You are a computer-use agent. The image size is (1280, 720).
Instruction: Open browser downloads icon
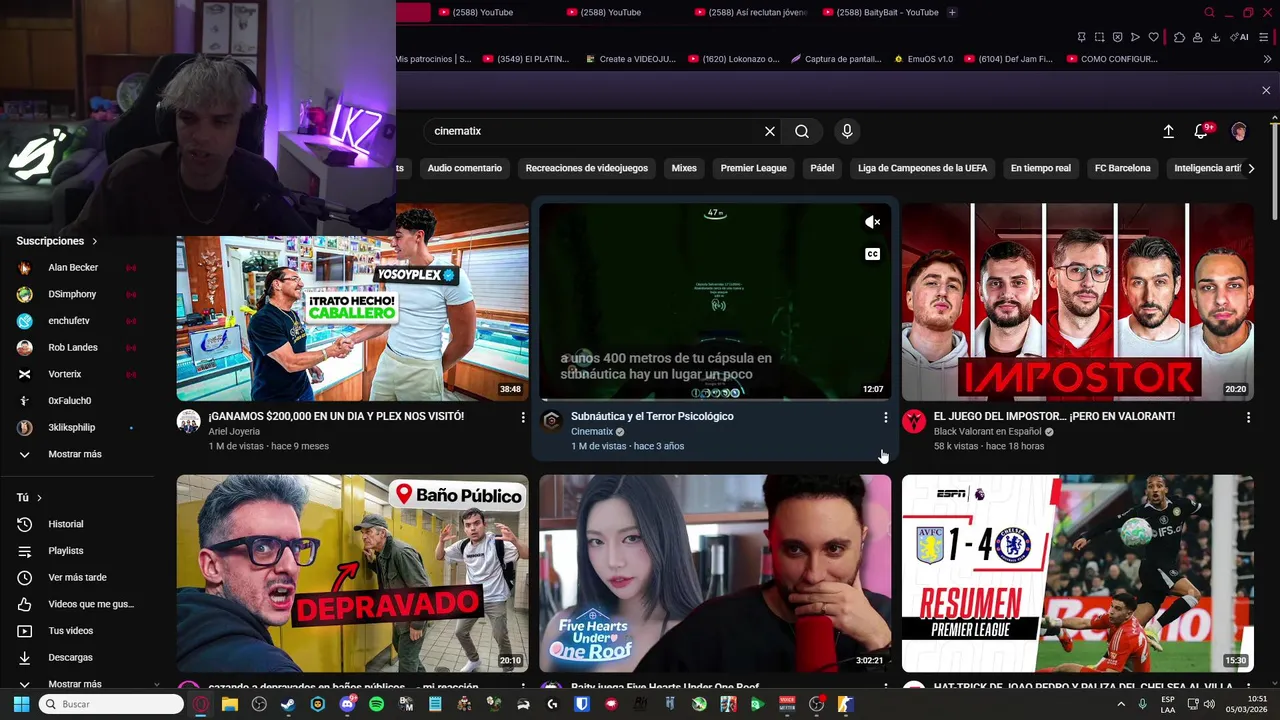(x=1215, y=37)
